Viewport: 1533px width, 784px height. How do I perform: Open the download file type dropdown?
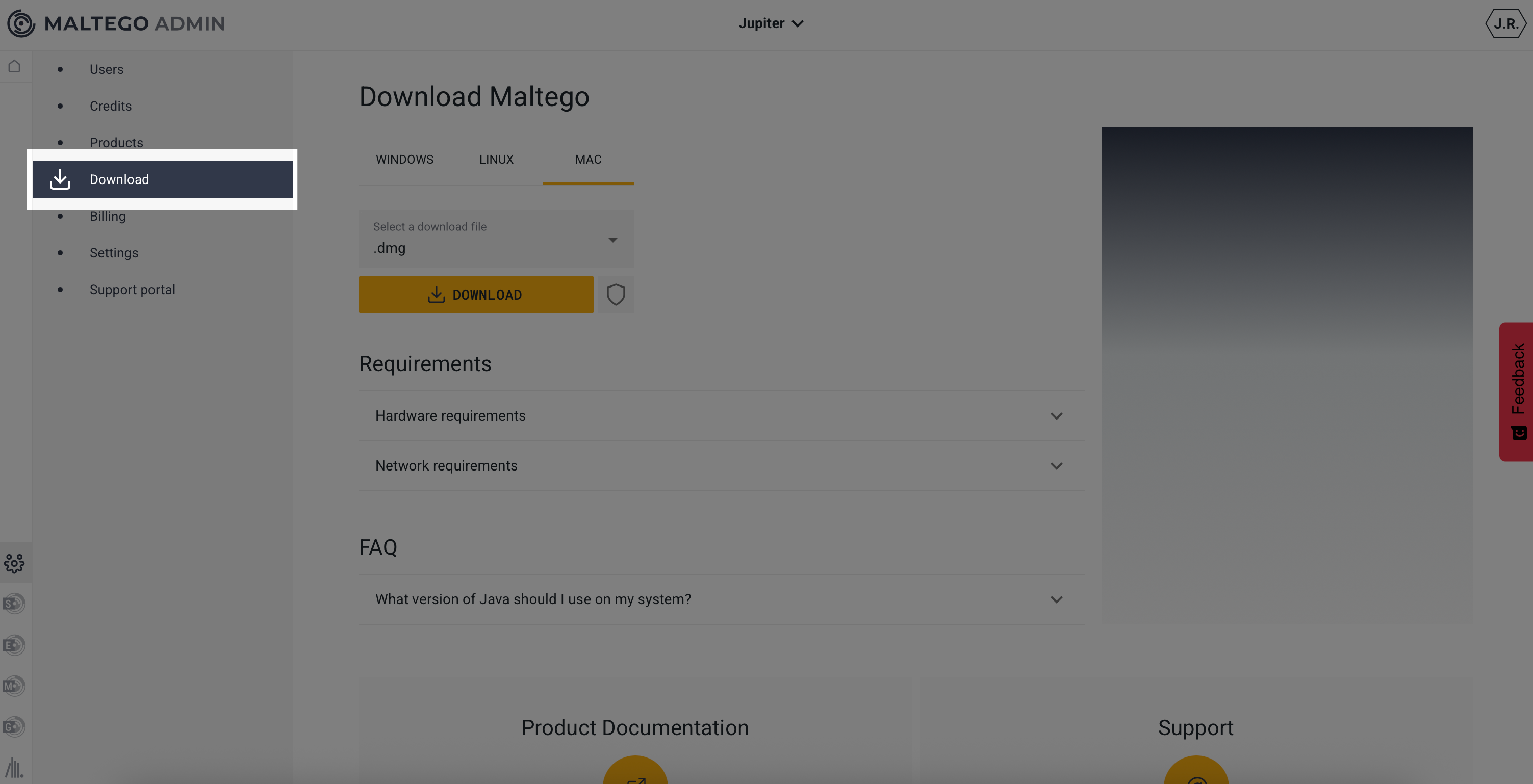pyautogui.click(x=496, y=239)
